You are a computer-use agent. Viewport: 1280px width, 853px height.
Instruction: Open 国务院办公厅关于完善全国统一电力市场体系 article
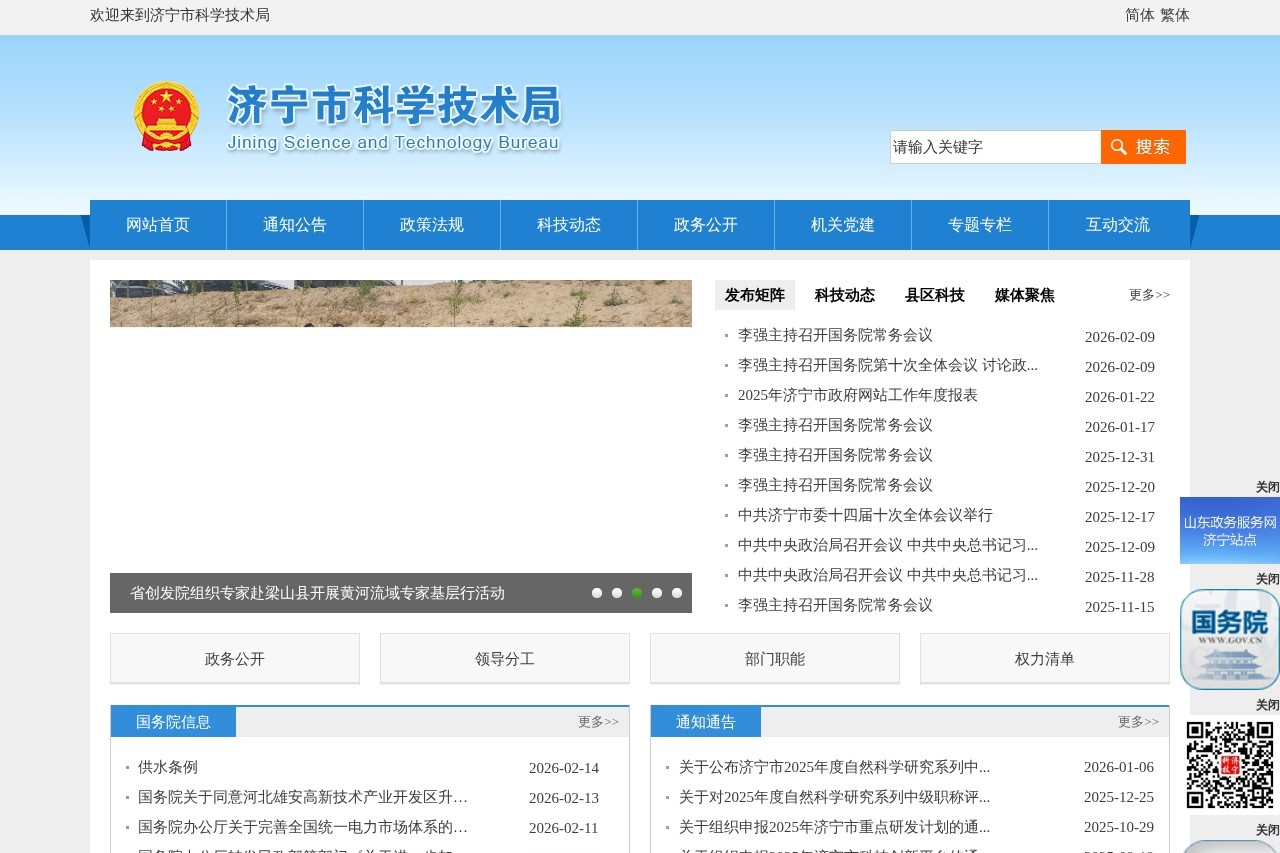click(303, 827)
